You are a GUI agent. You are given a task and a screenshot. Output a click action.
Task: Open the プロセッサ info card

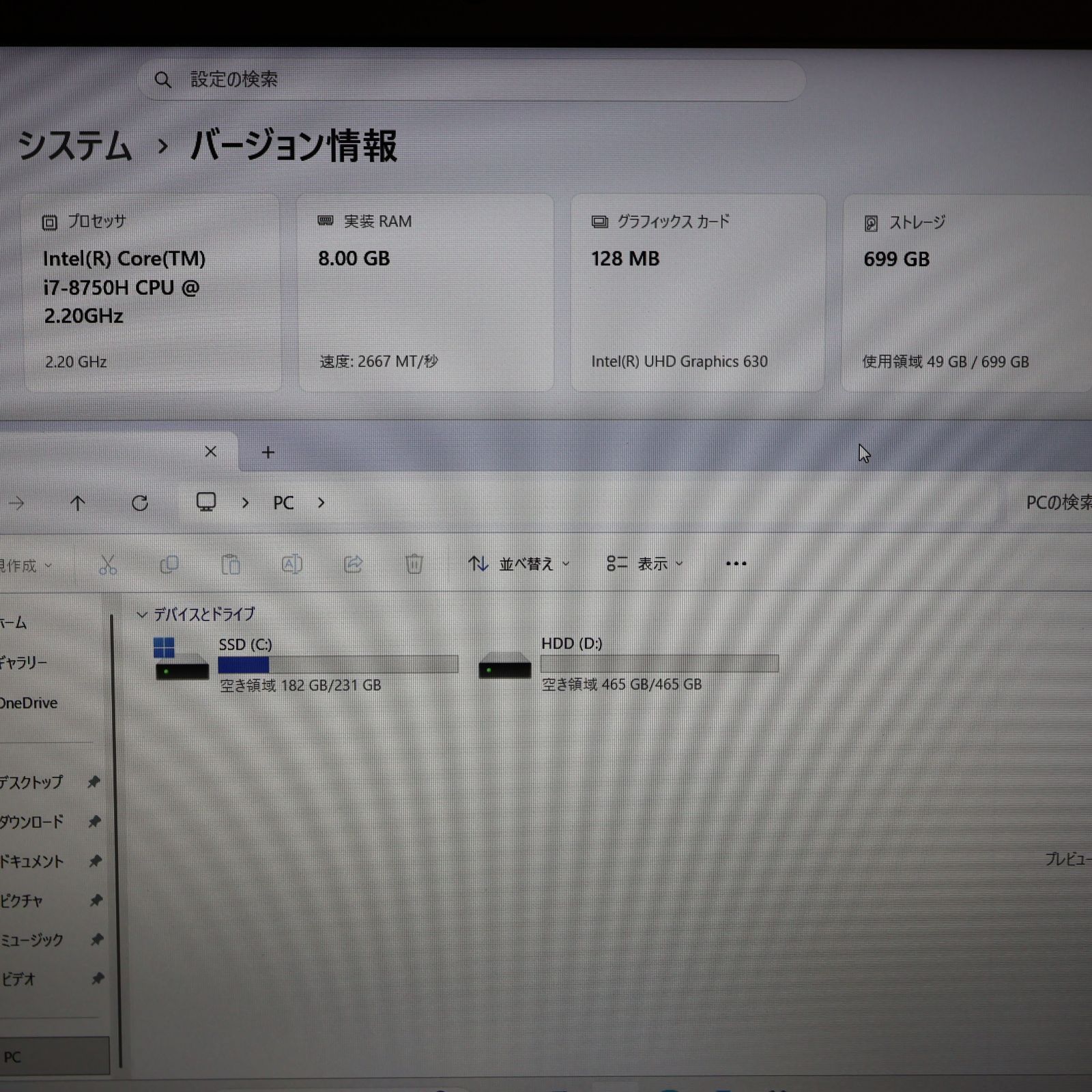[x=152, y=293]
